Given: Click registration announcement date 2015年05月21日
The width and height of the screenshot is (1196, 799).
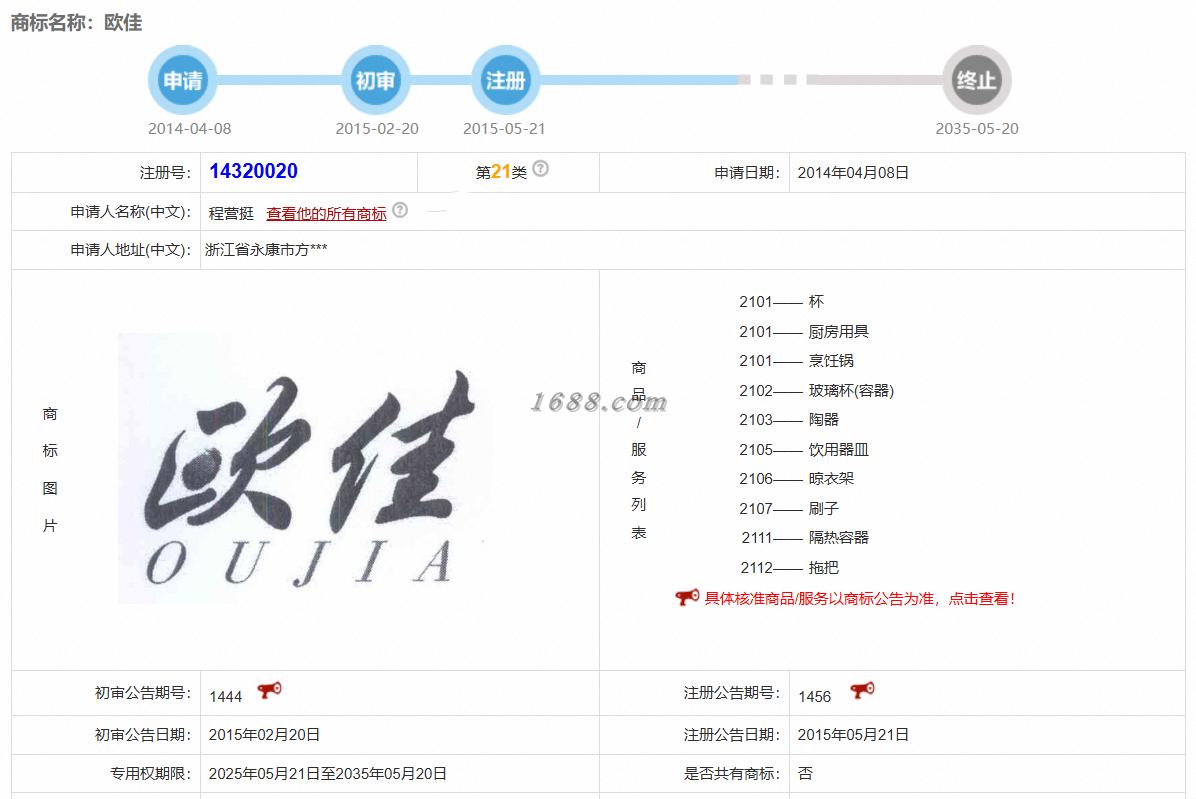Looking at the screenshot, I should [x=853, y=735].
